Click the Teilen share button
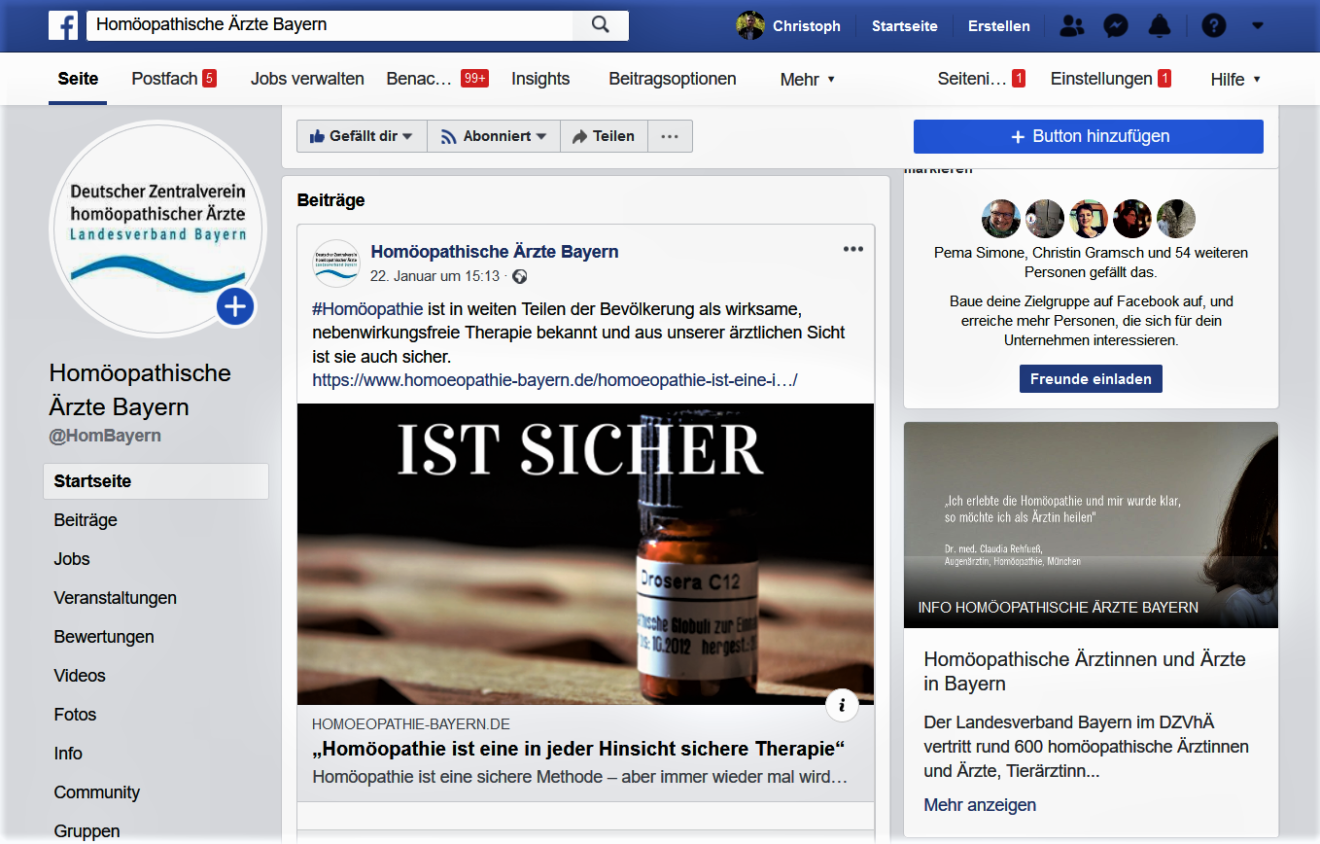1320x844 pixels. [x=604, y=136]
